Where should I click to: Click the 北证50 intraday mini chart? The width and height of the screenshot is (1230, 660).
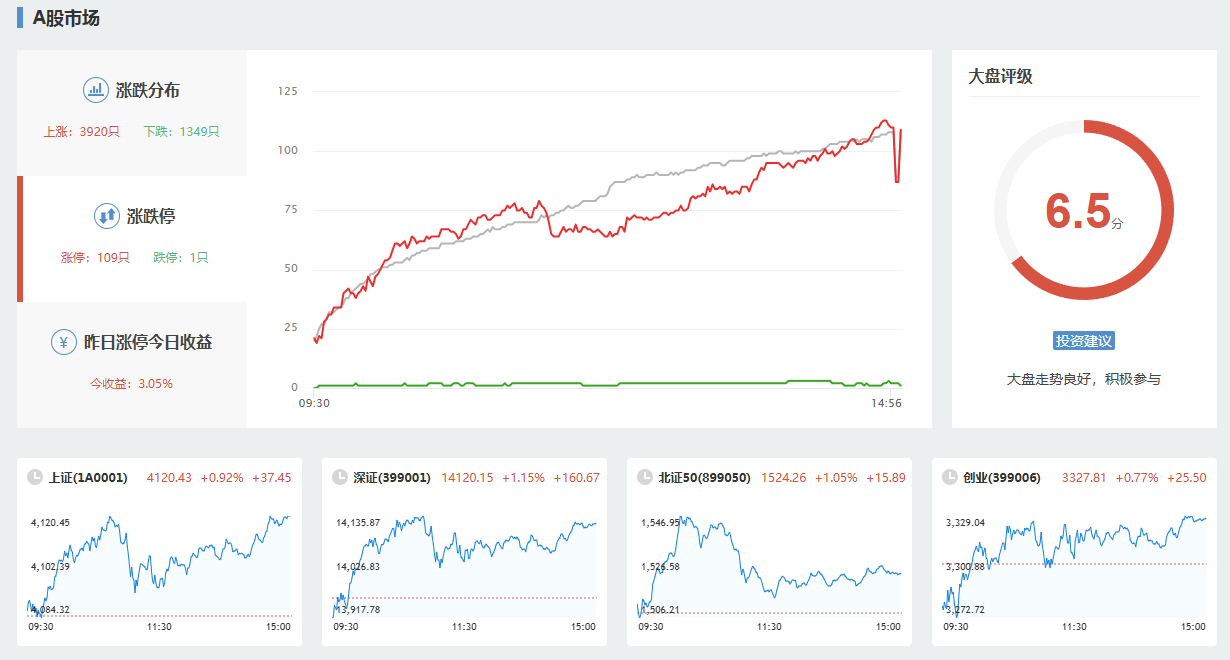[770, 565]
